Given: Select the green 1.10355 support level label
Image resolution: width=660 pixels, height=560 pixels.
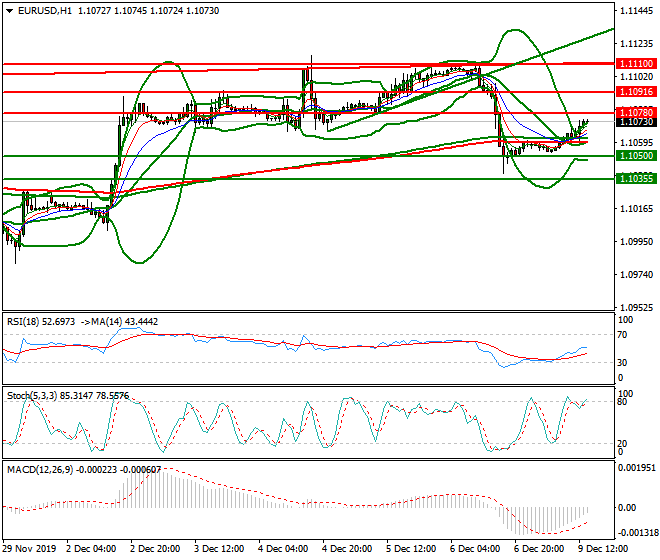Looking at the screenshot, I should pyautogui.click(x=636, y=179).
